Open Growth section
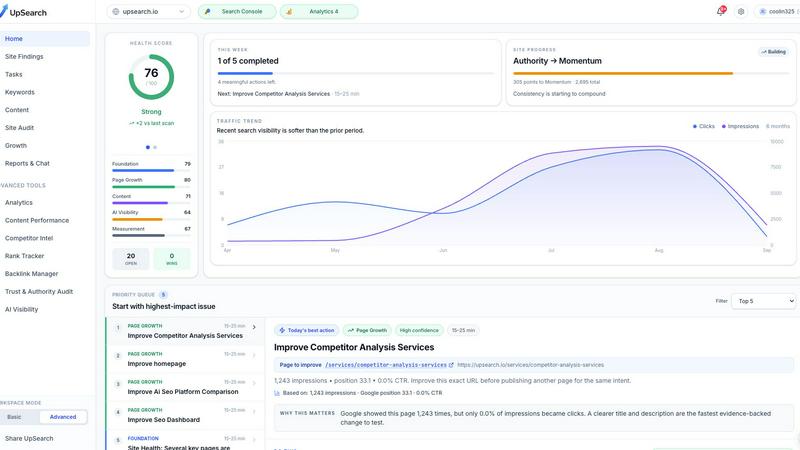This screenshot has height=450, width=800. point(45,145)
